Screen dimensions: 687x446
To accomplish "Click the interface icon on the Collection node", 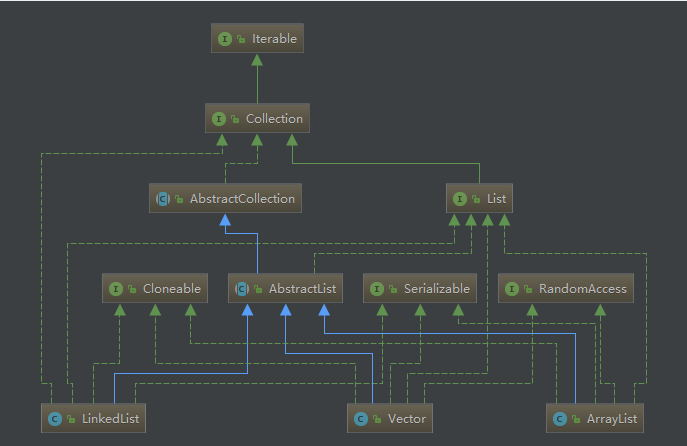I will point(218,119).
